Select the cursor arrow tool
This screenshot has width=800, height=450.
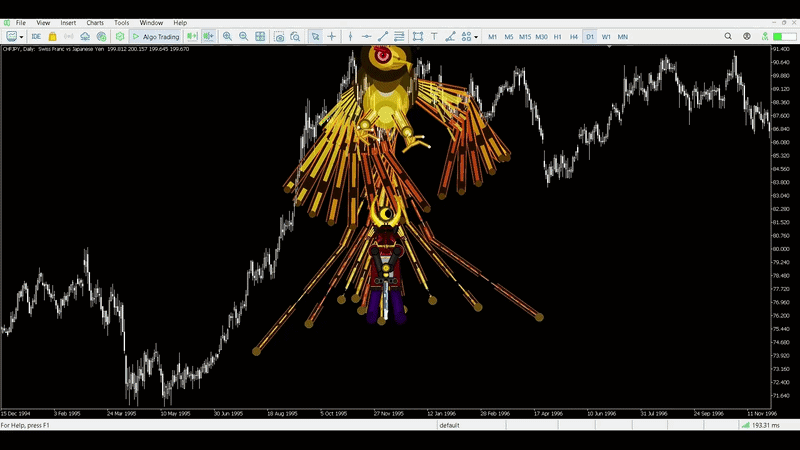[x=315, y=37]
